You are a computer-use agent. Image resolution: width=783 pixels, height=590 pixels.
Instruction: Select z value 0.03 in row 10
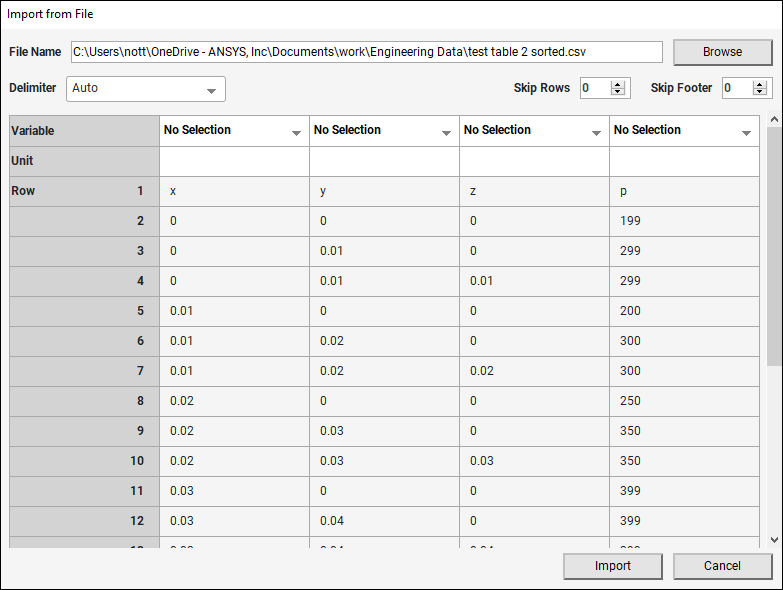[534, 461]
